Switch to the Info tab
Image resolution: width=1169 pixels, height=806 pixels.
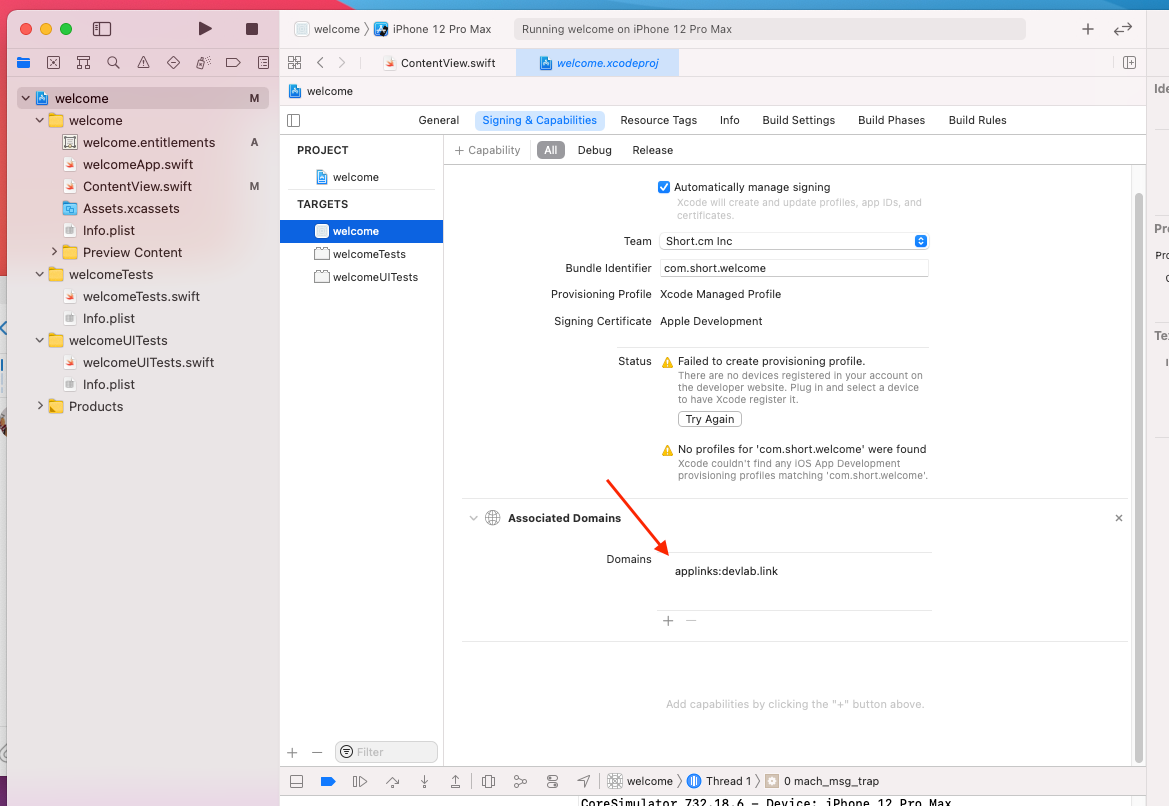pos(729,120)
